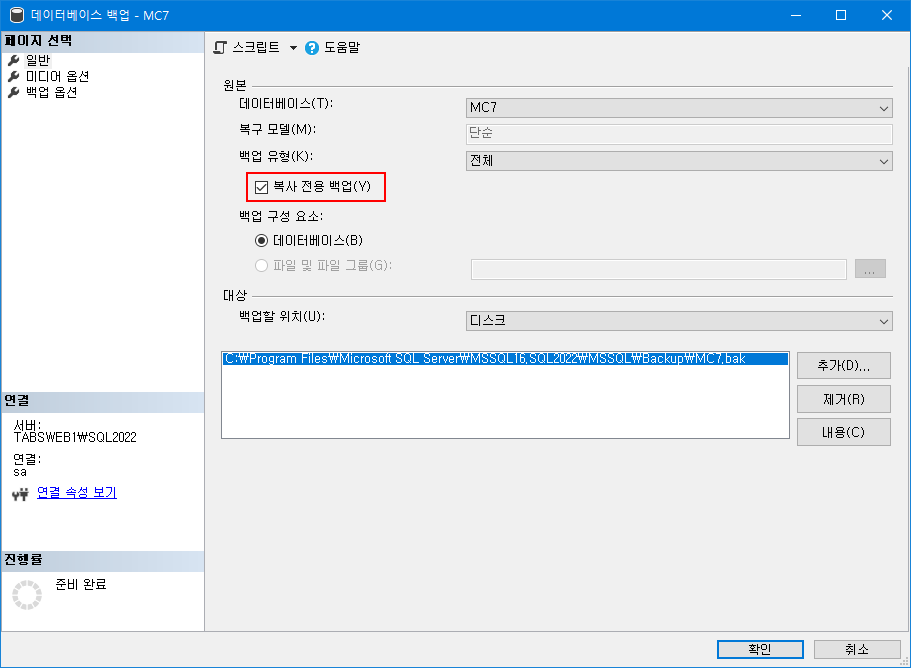Open the 백업할 위치(U) dropdown showing 디스크
Screen dimensions: 911x668
click(884, 320)
